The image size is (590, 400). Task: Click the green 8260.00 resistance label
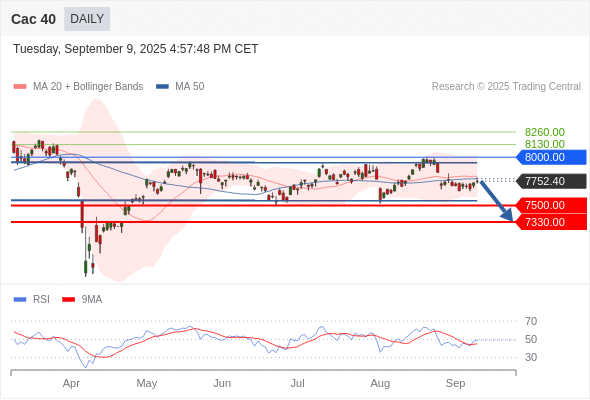click(544, 132)
